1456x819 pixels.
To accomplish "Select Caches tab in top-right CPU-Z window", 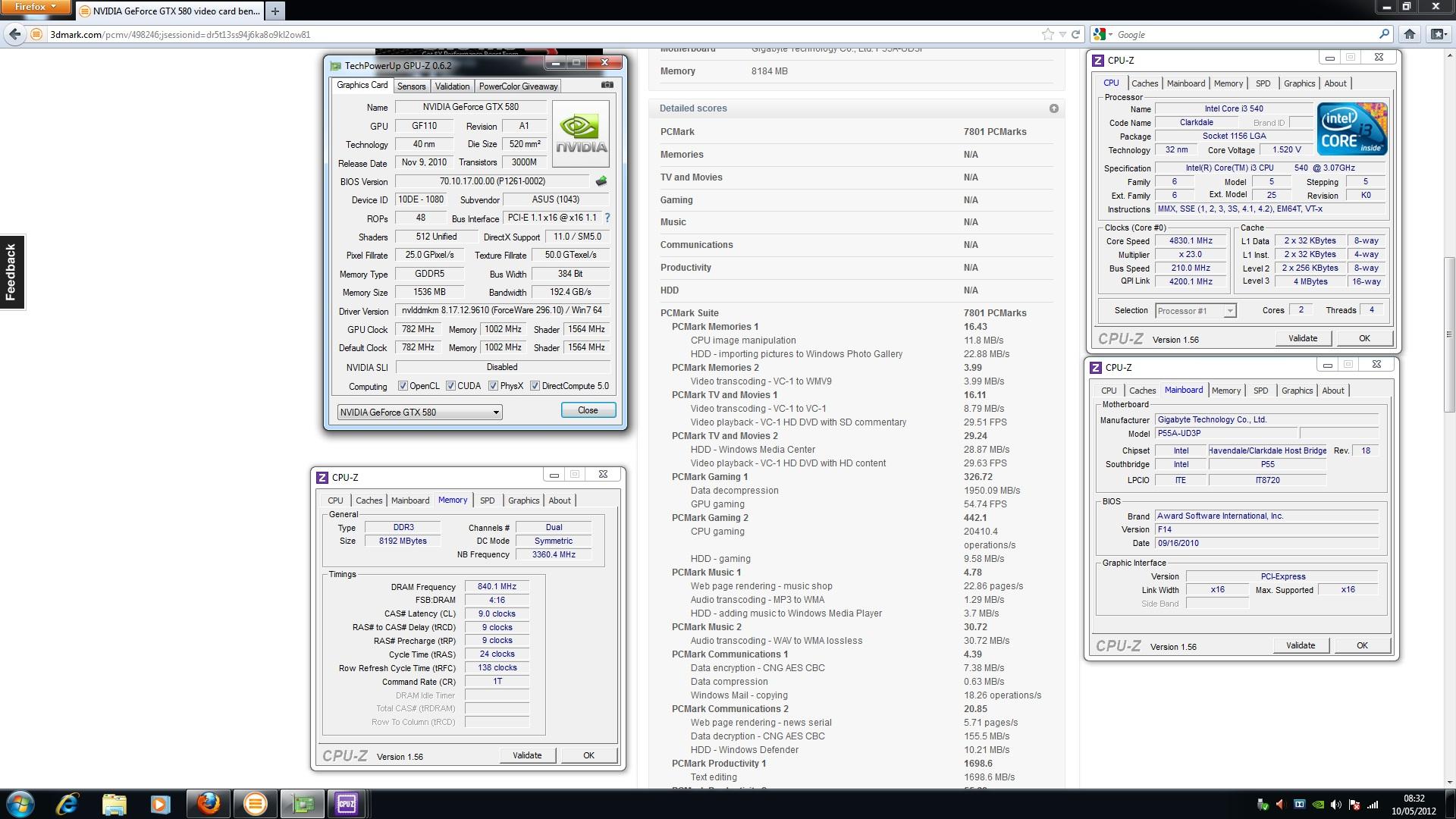I will pos(1144,83).
